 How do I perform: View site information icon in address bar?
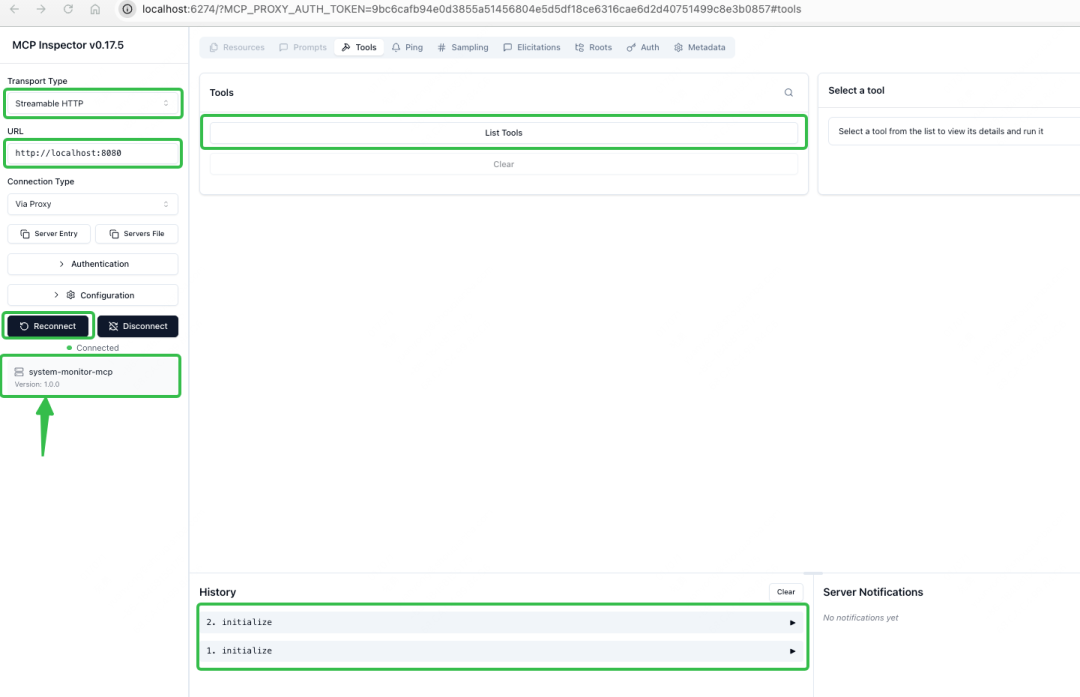point(127,9)
